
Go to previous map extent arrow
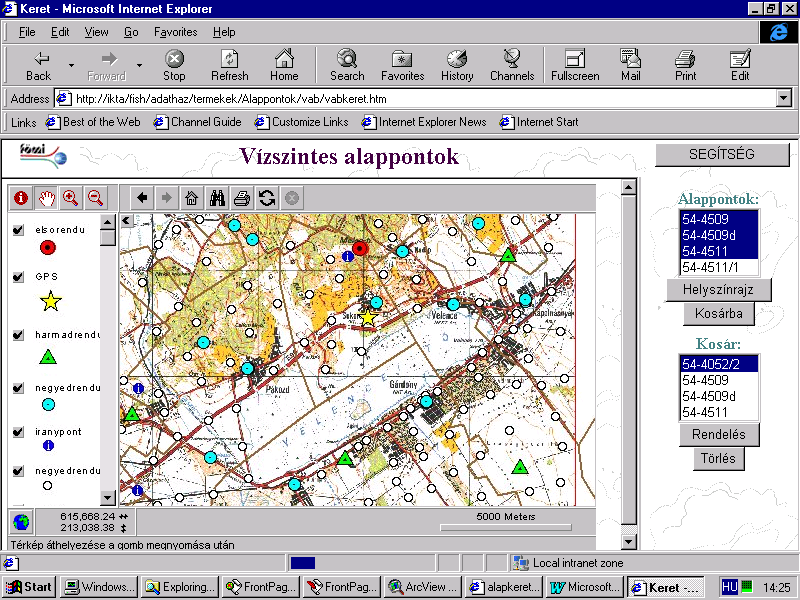pyautogui.click(x=142, y=198)
